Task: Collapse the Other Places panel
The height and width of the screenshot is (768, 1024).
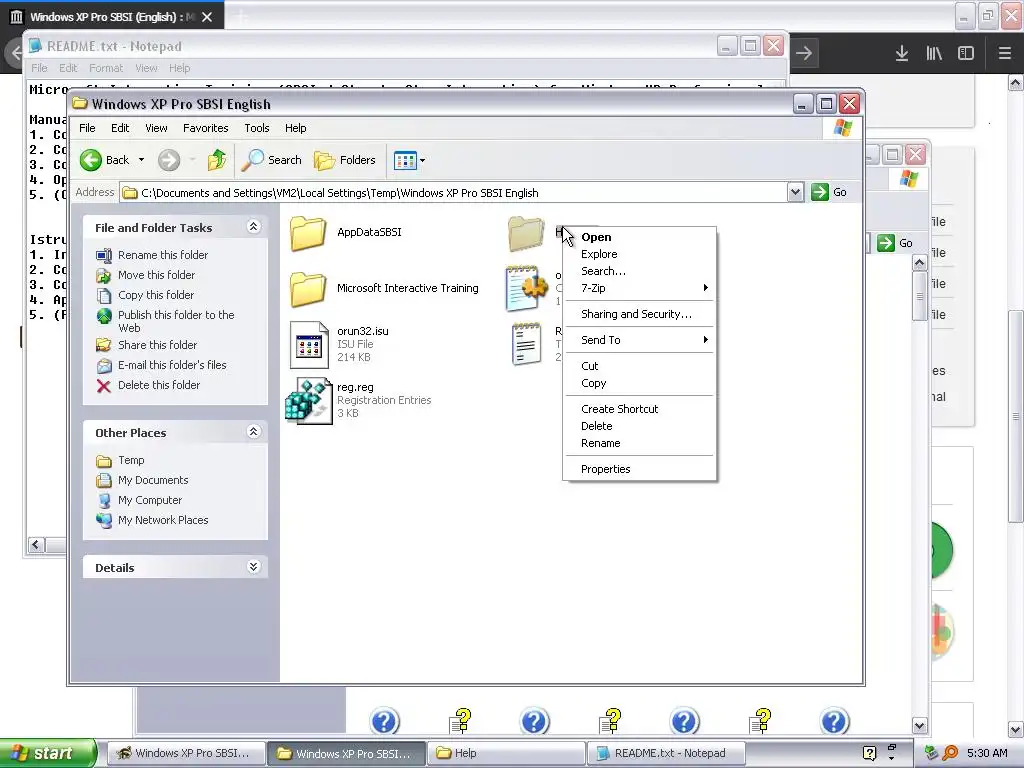Action: [x=253, y=432]
